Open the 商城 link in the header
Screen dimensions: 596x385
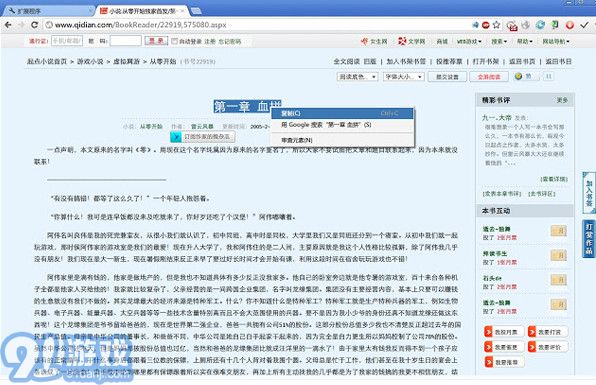point(442,41)
